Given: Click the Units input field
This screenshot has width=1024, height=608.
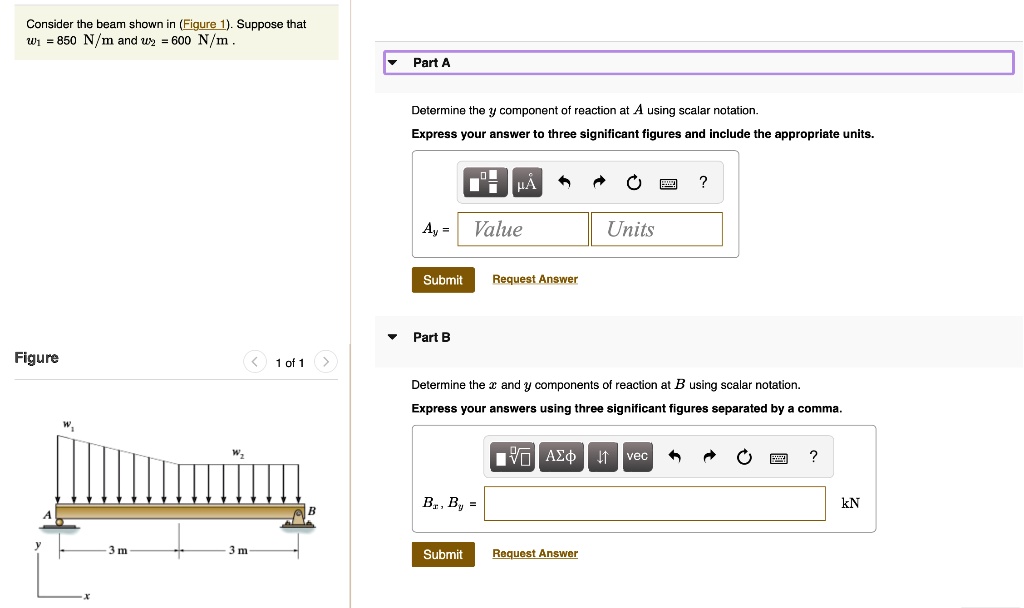Looking at the screenshot, I should click(x=656, y=229).
